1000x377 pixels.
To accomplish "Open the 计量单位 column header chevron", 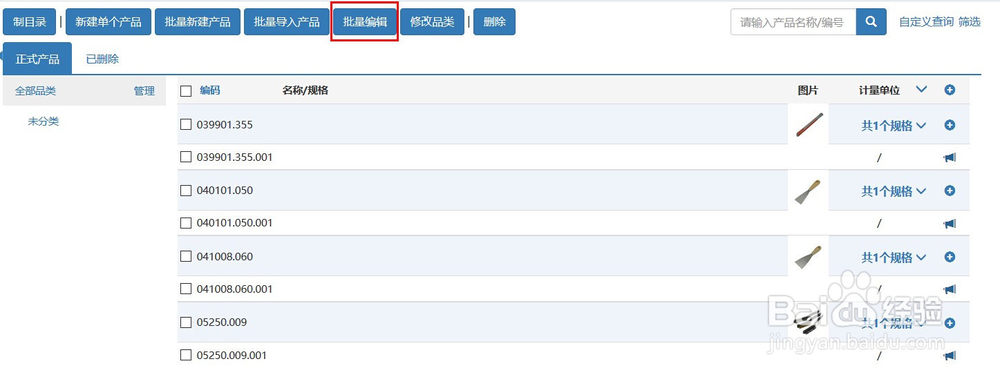I will (921, 90).
